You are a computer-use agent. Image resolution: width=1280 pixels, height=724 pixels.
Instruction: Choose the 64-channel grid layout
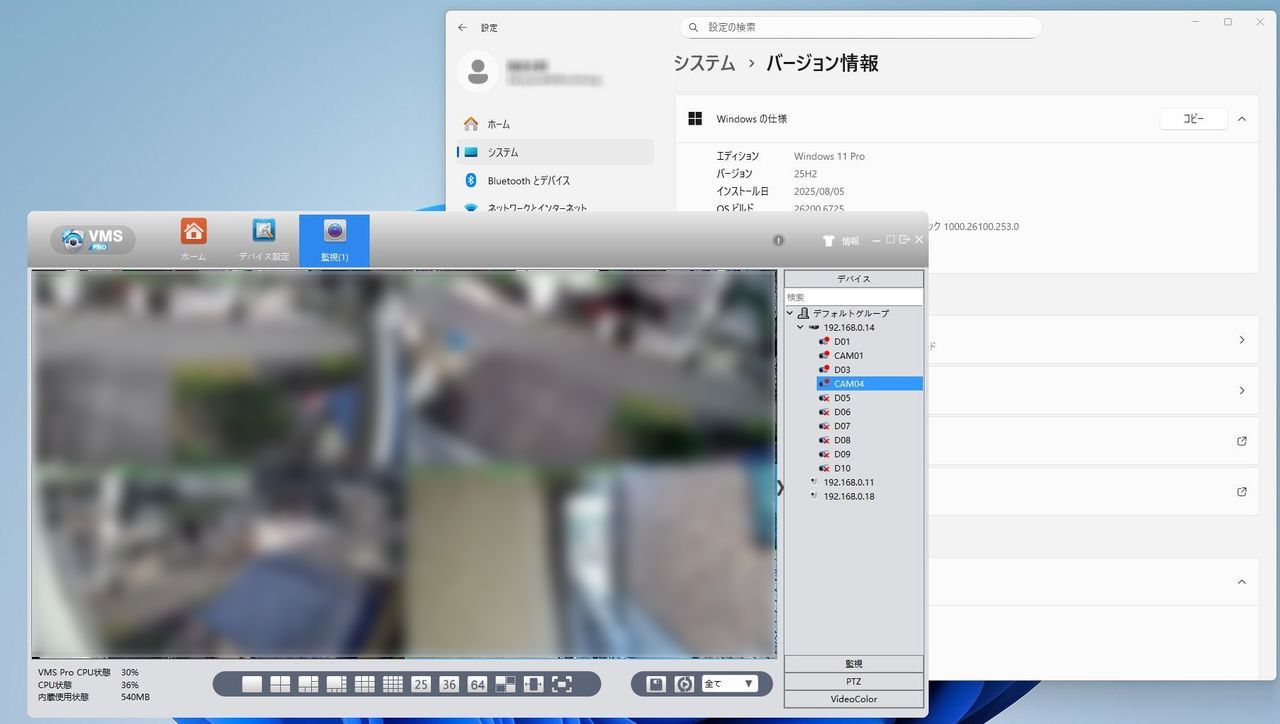click(x=478, y=684)
